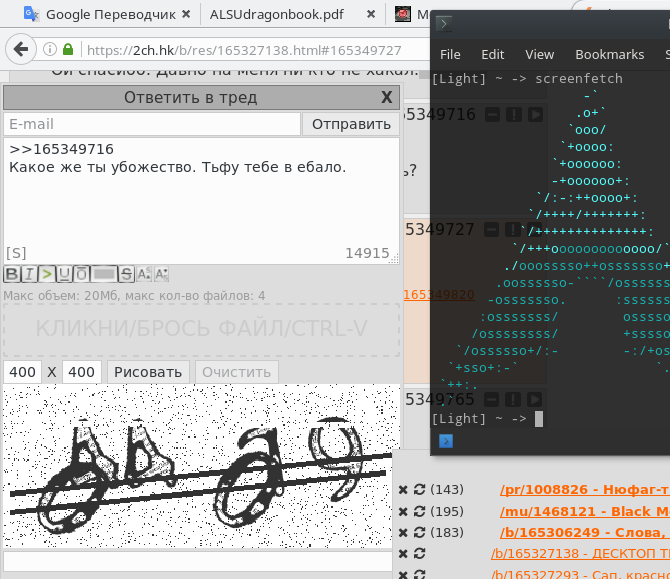Remove /mu/1468121 thread from favorites
This screenshot has height=579, width=670.
403,511
